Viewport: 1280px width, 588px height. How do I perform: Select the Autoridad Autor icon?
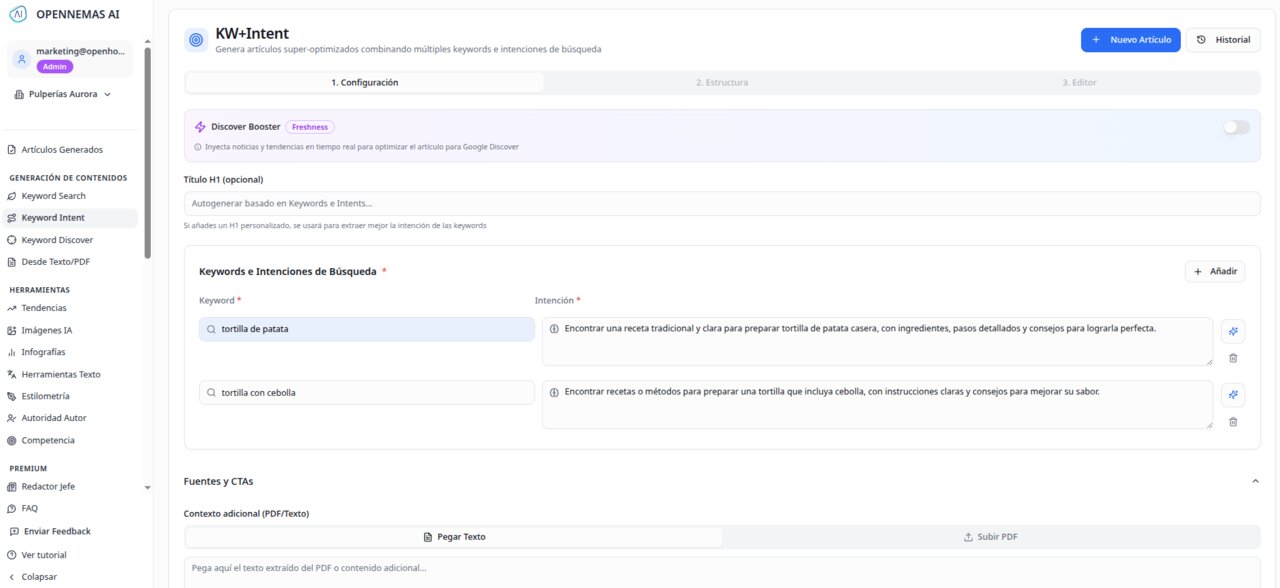[12, 417]
